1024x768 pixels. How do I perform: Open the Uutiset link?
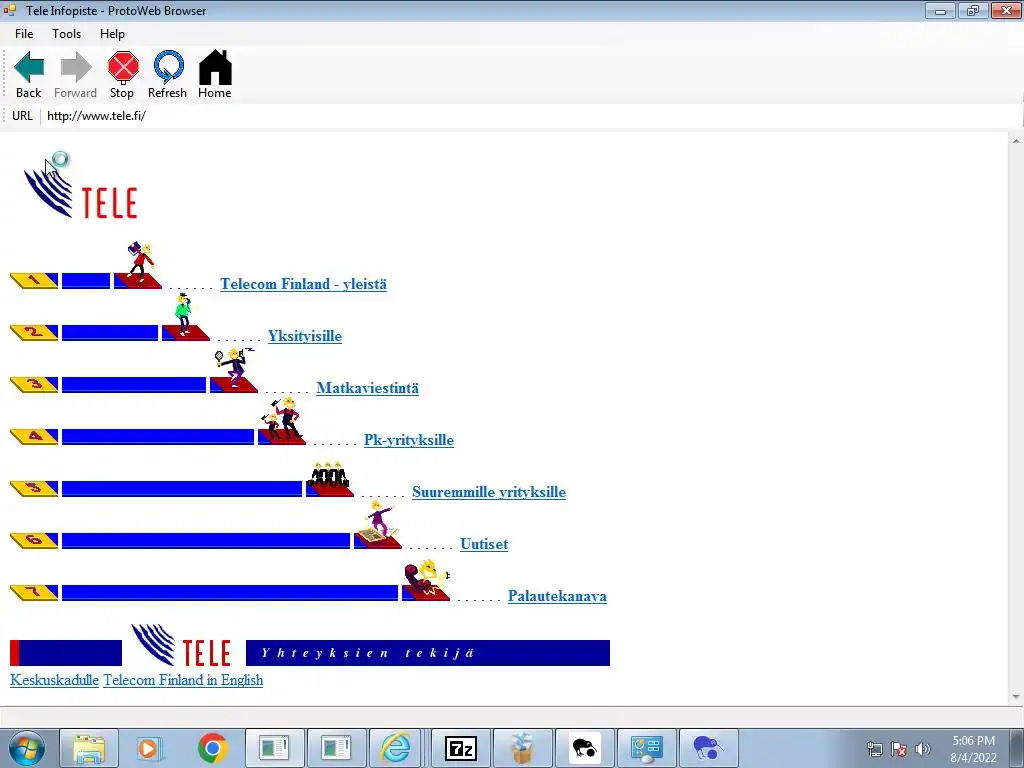[484, 544]
